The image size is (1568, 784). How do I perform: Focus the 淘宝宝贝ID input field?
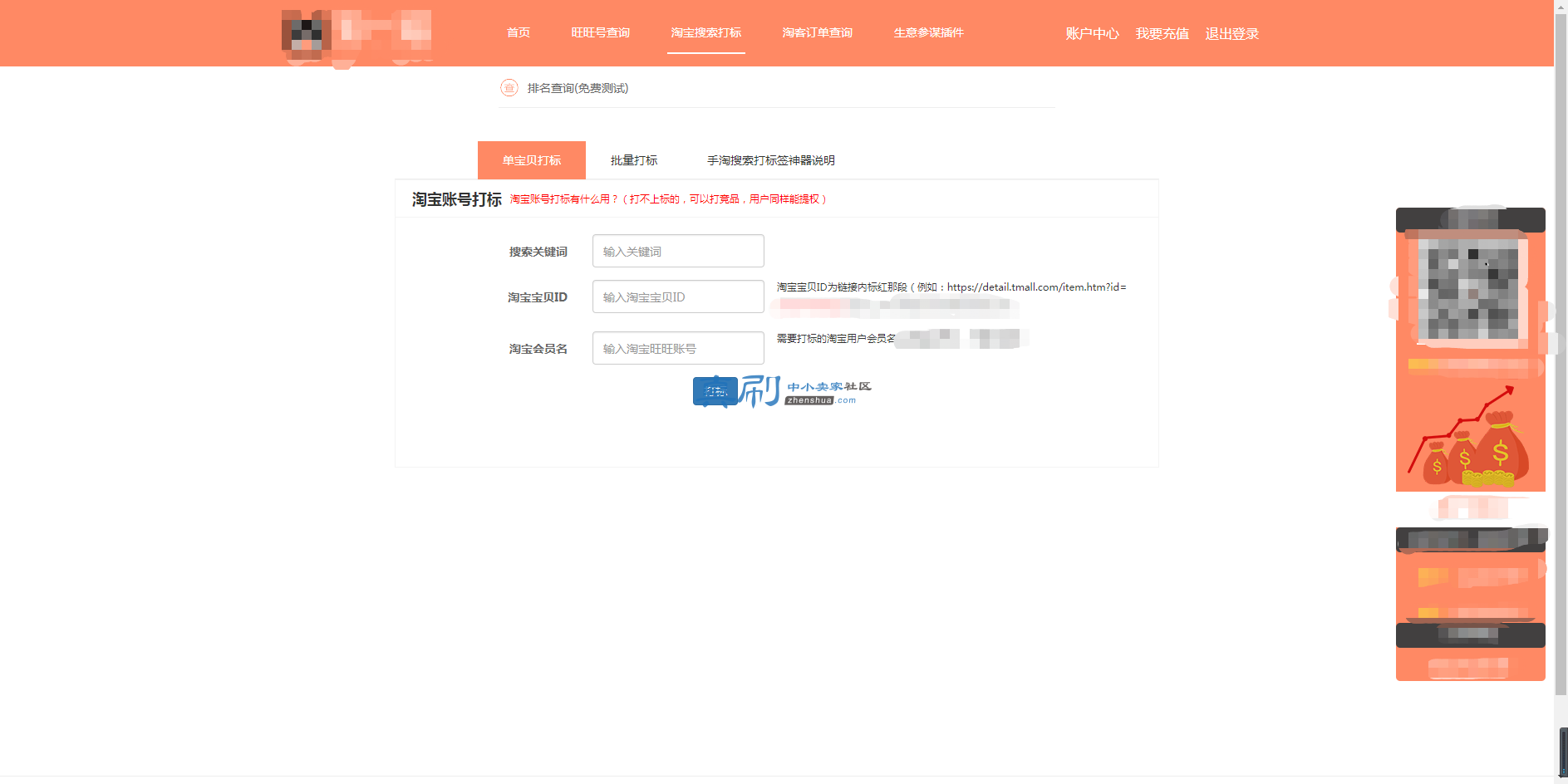coord(678,296)
